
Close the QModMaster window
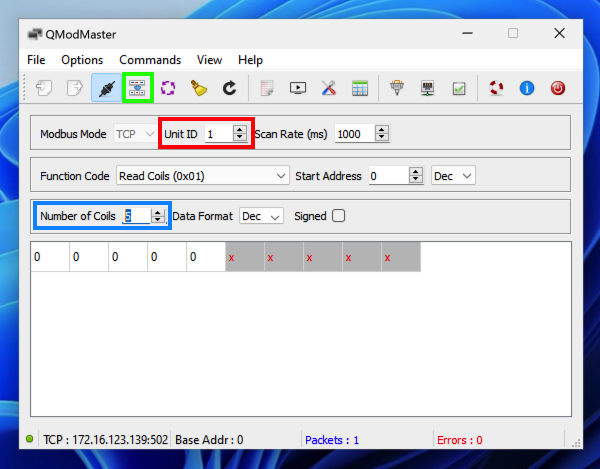559,33
